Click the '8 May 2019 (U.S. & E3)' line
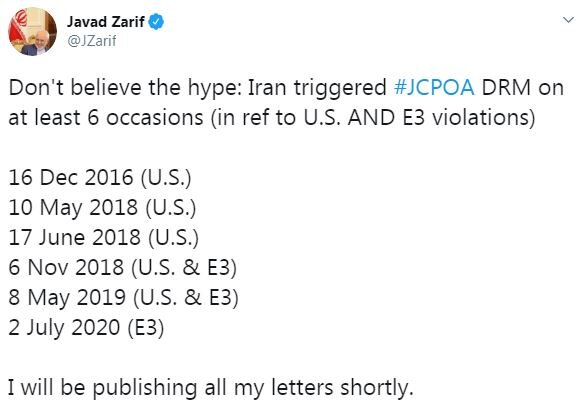The image size is (584, 406). click(x=123, y=298)
